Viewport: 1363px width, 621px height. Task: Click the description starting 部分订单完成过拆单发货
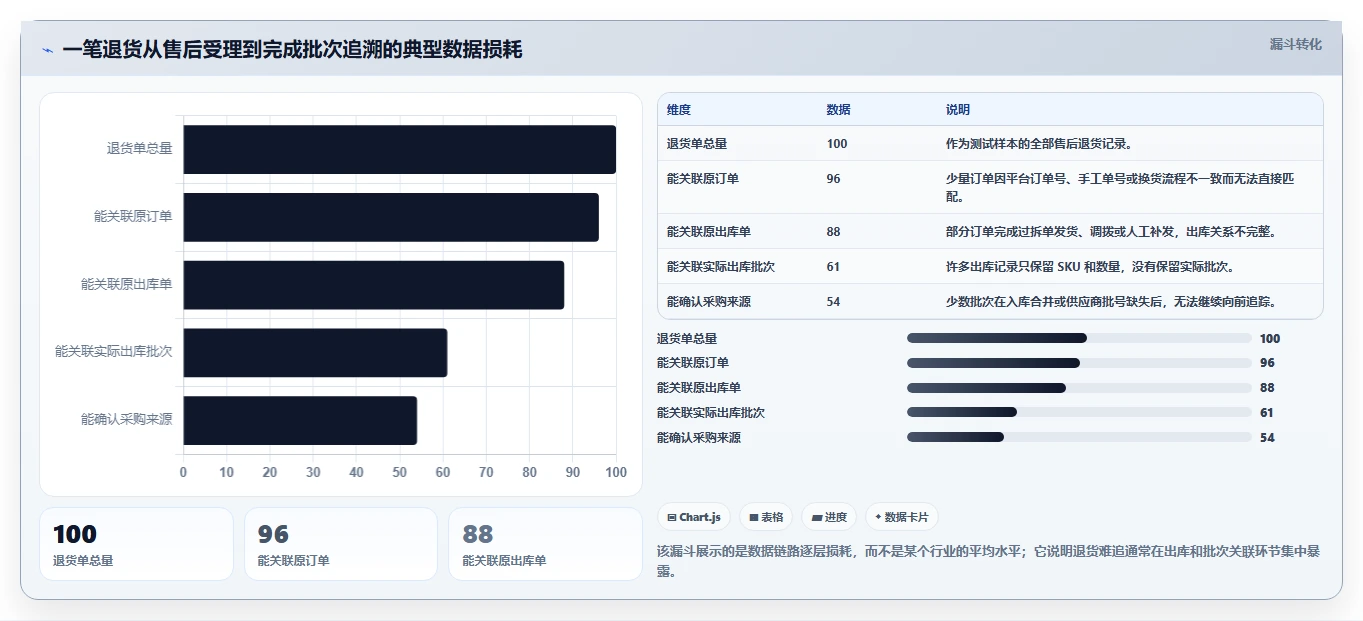[1111, 232]
